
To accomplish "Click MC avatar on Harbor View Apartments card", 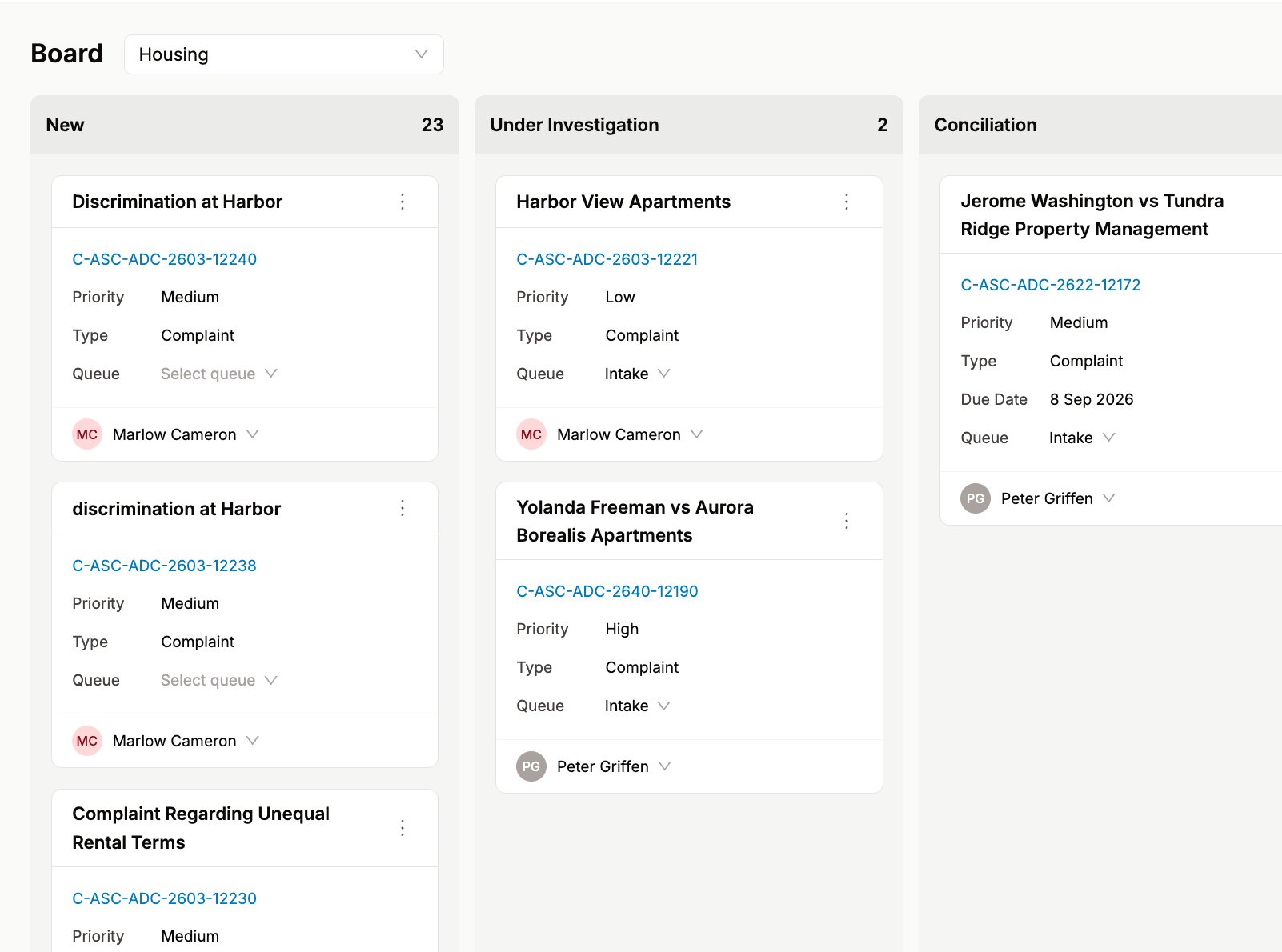I will coord(531,434).
